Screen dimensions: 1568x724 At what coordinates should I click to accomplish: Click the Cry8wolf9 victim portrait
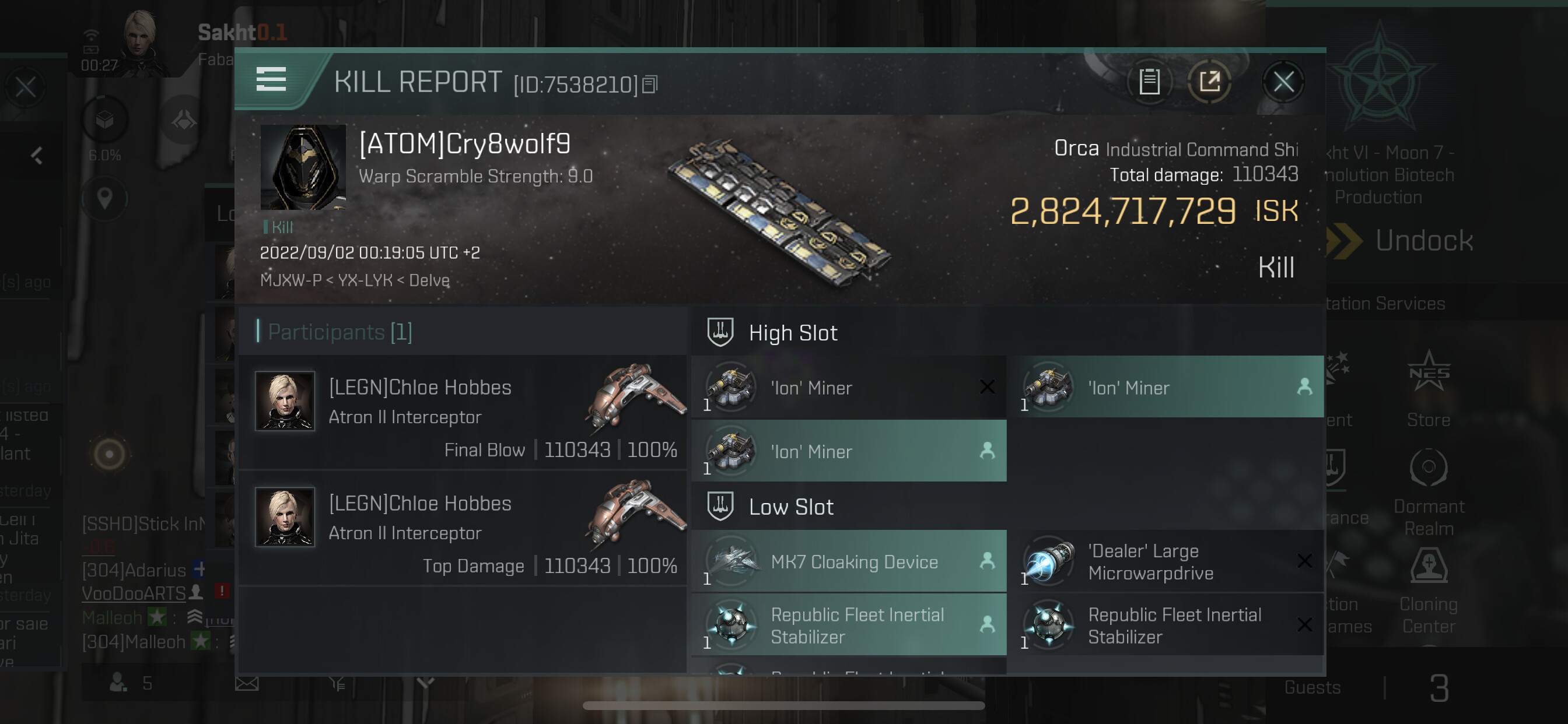[x=303, y=167]
